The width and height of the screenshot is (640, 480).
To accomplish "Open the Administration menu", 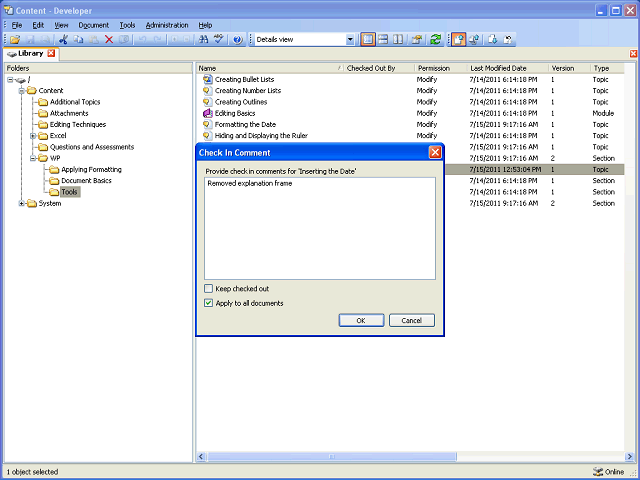I will click(167, 25).
